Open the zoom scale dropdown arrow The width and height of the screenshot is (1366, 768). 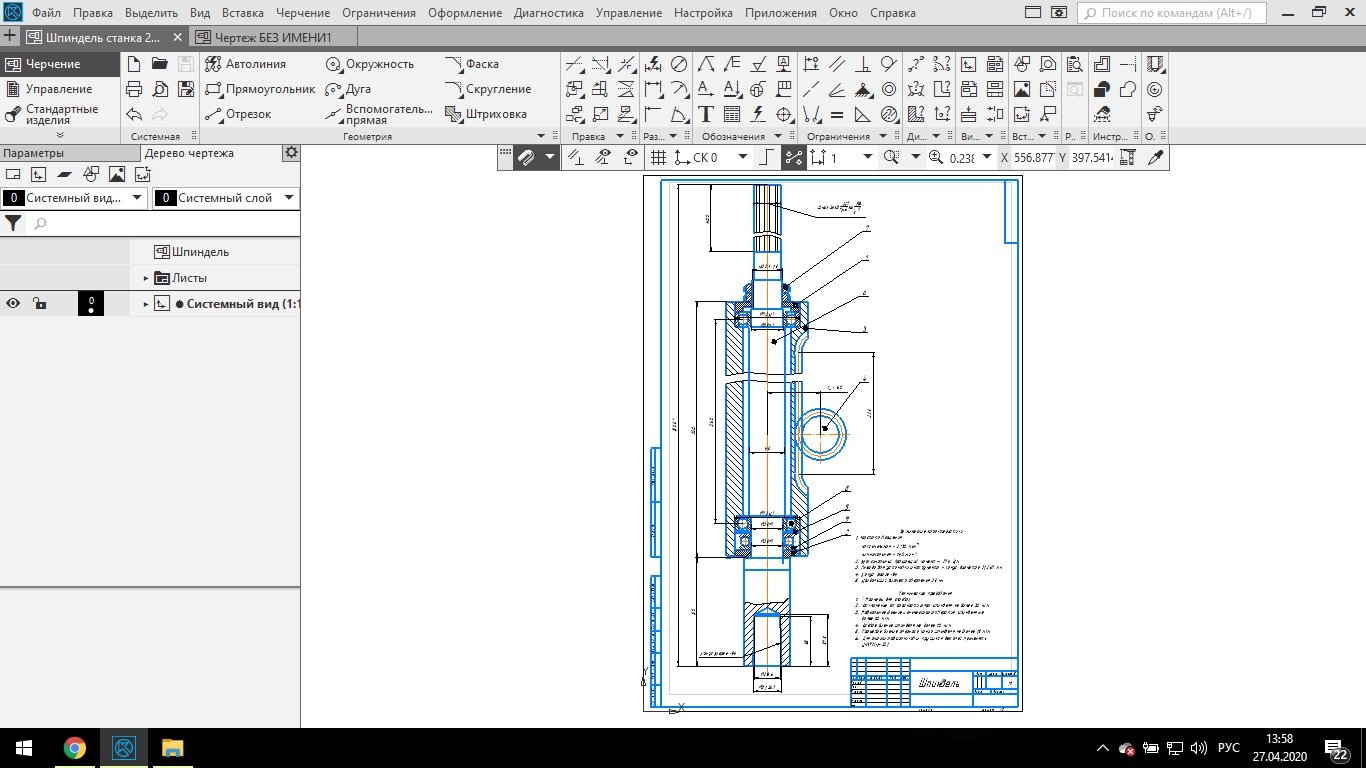pos(987,157)
